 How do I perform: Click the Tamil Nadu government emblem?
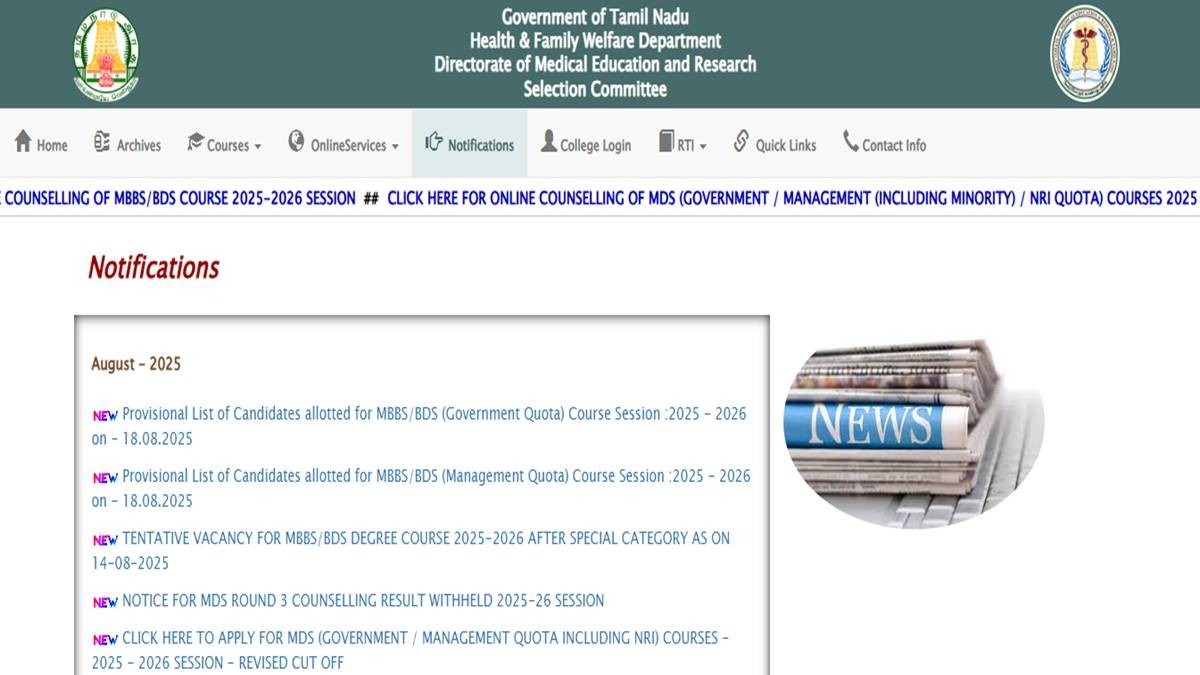106,54
